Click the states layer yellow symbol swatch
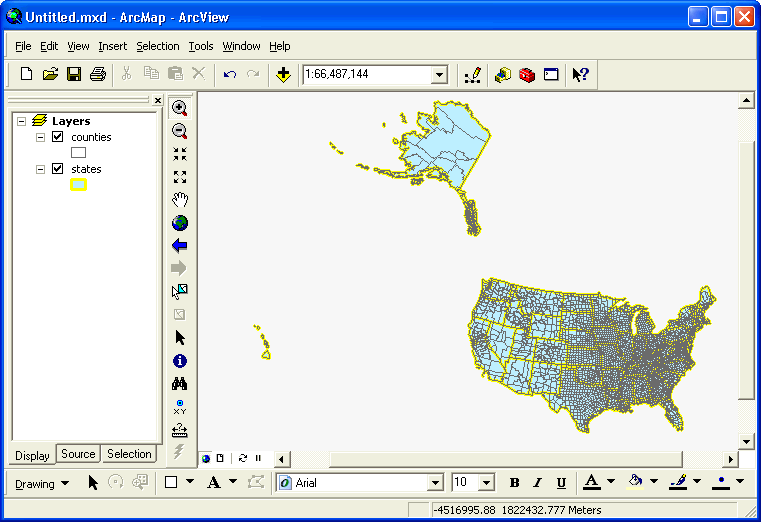761x522 pixels. click(79, 184)
